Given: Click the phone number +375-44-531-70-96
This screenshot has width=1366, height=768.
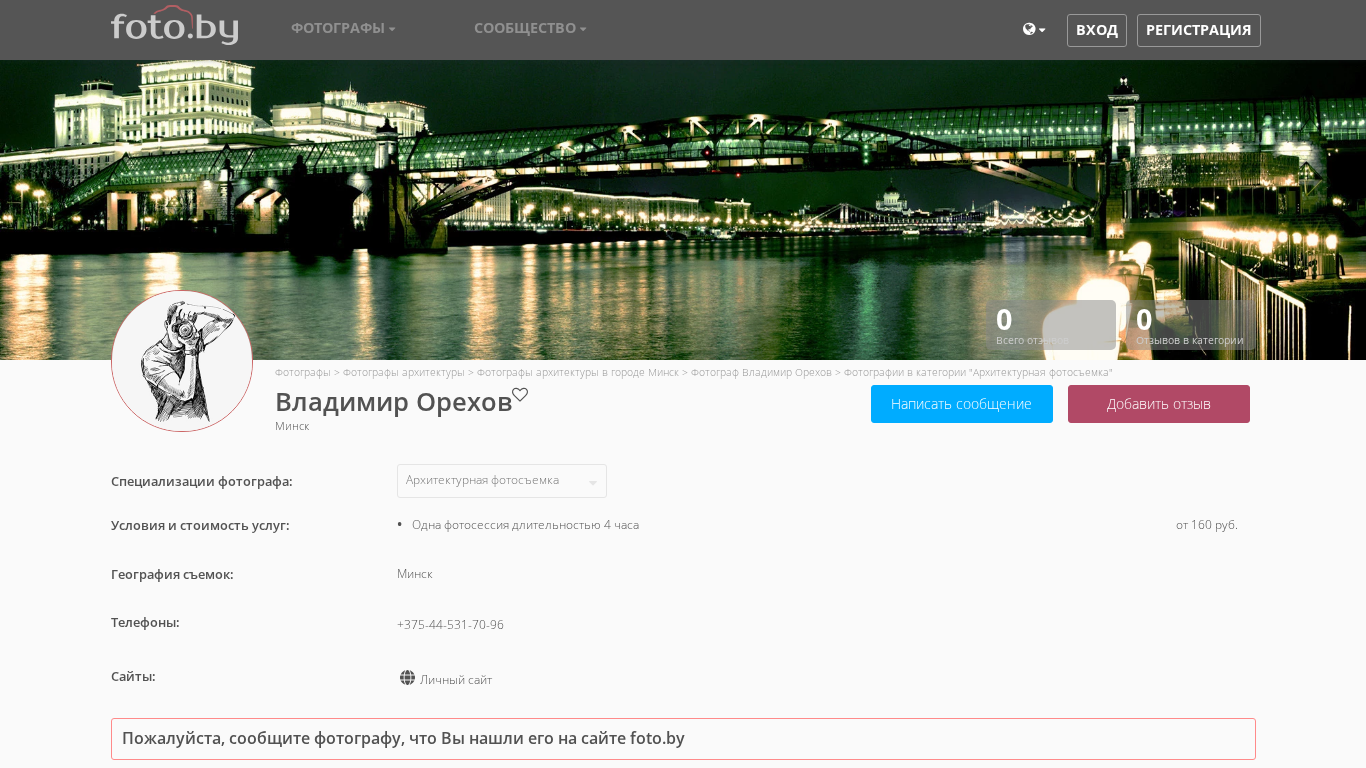Looking at the screenshot, I should point(450,625).
